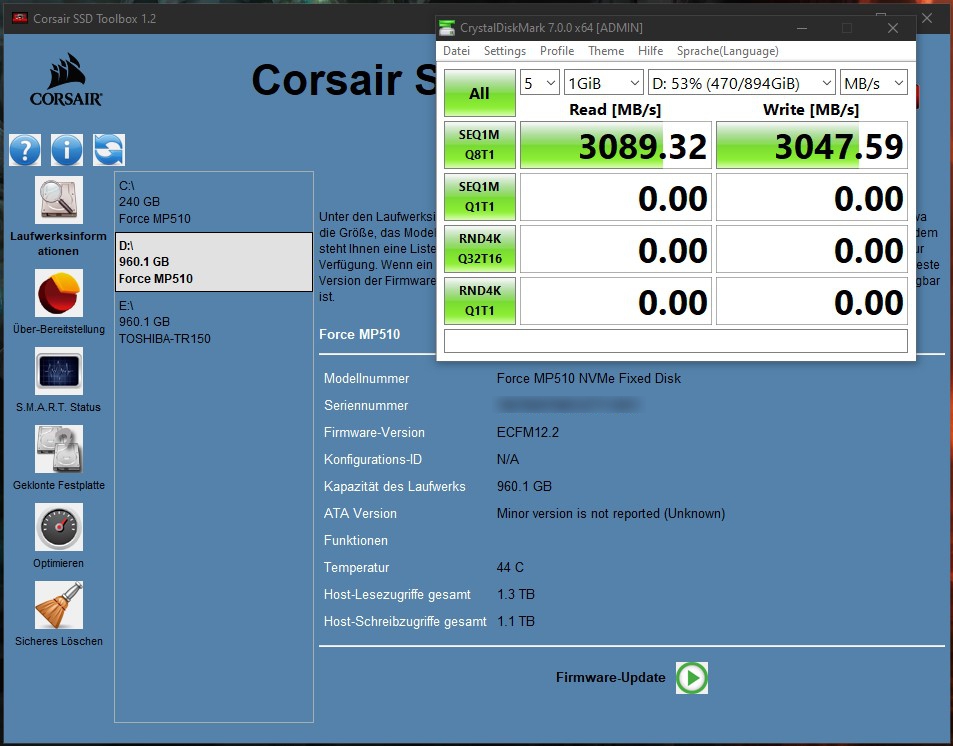
Task: Click the Firmware-Update label
Action: tap(610, 678)
